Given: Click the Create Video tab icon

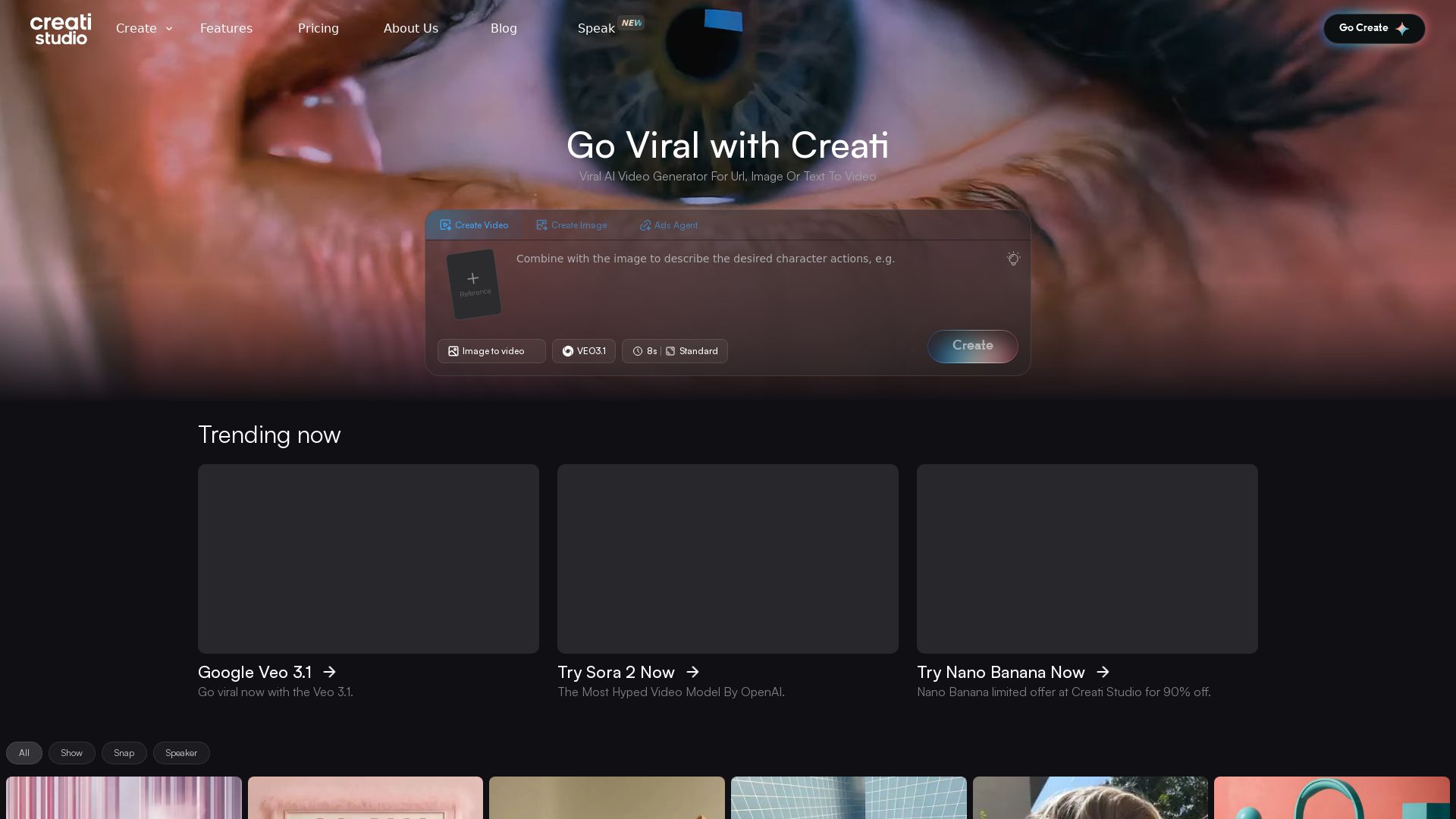Looking at the screenshot, I should pos(446,225).
